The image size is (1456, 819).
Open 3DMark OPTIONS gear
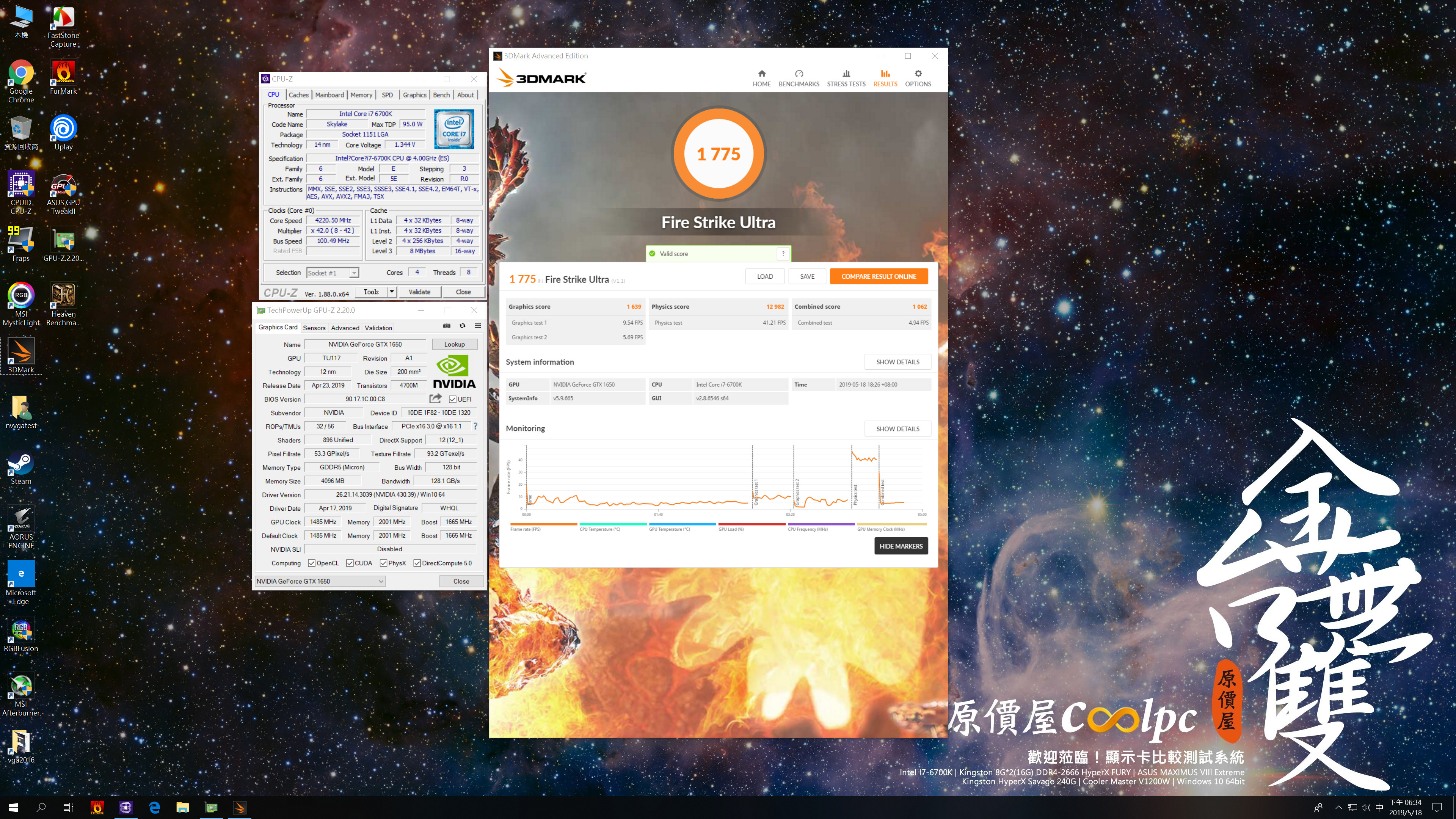917,78
